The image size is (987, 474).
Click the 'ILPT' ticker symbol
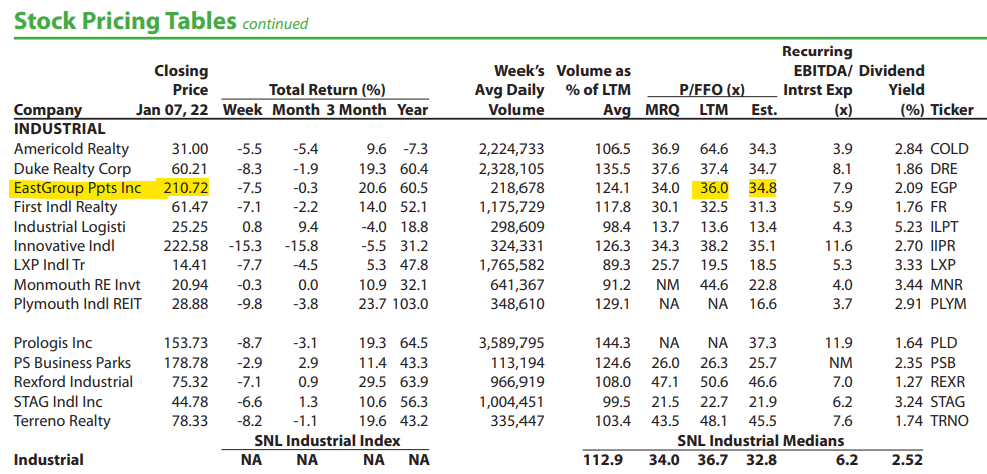click(945, 226)
